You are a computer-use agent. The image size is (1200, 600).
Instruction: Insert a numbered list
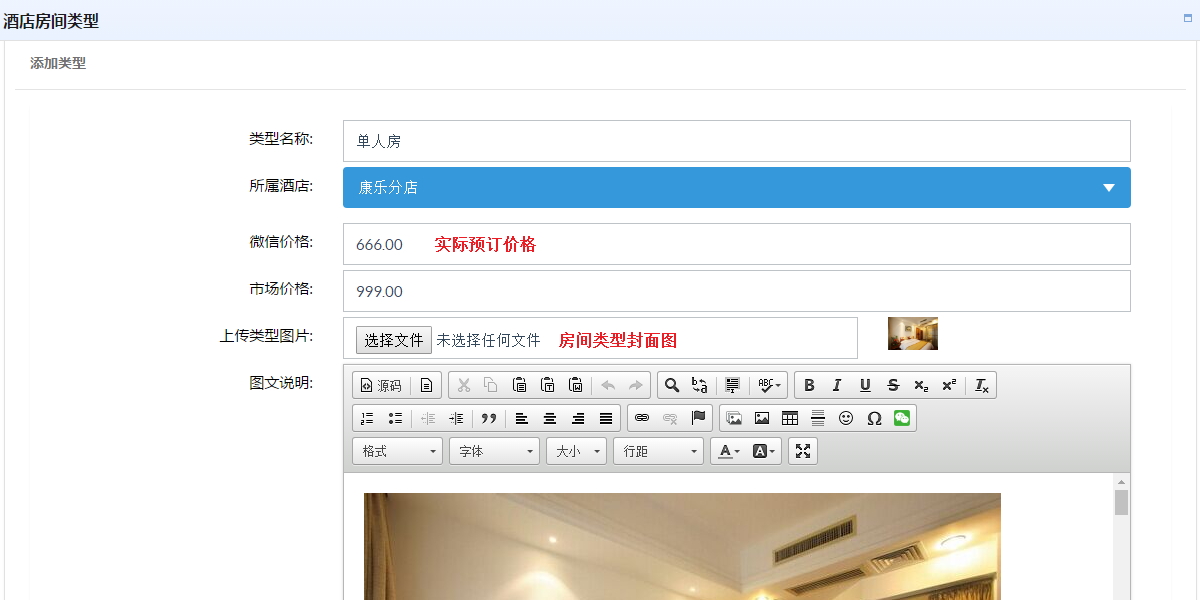tap(367, 418)
